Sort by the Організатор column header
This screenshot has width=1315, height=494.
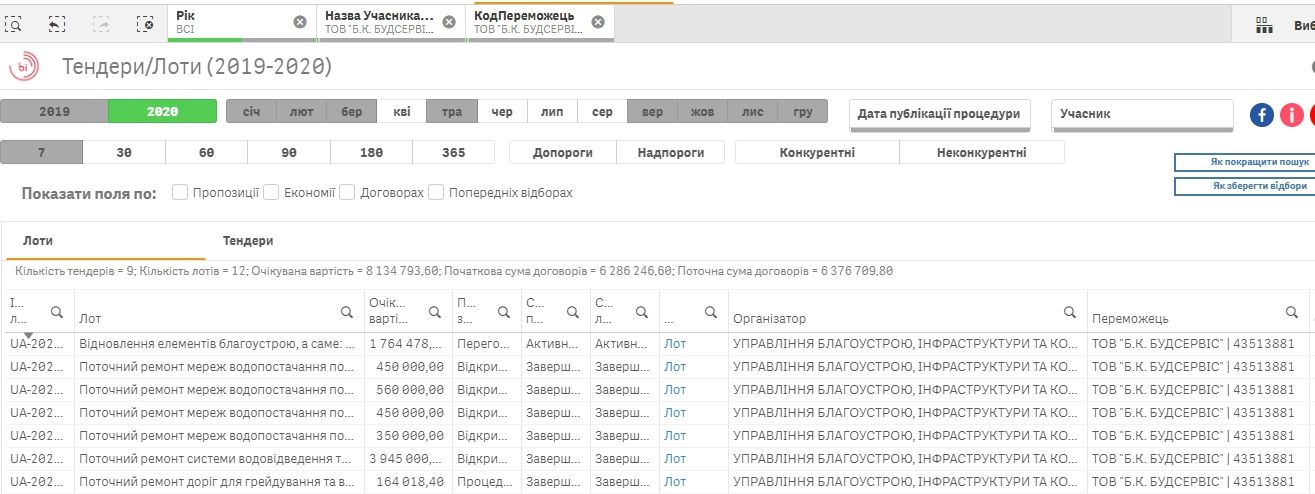[x=769, y=319]
